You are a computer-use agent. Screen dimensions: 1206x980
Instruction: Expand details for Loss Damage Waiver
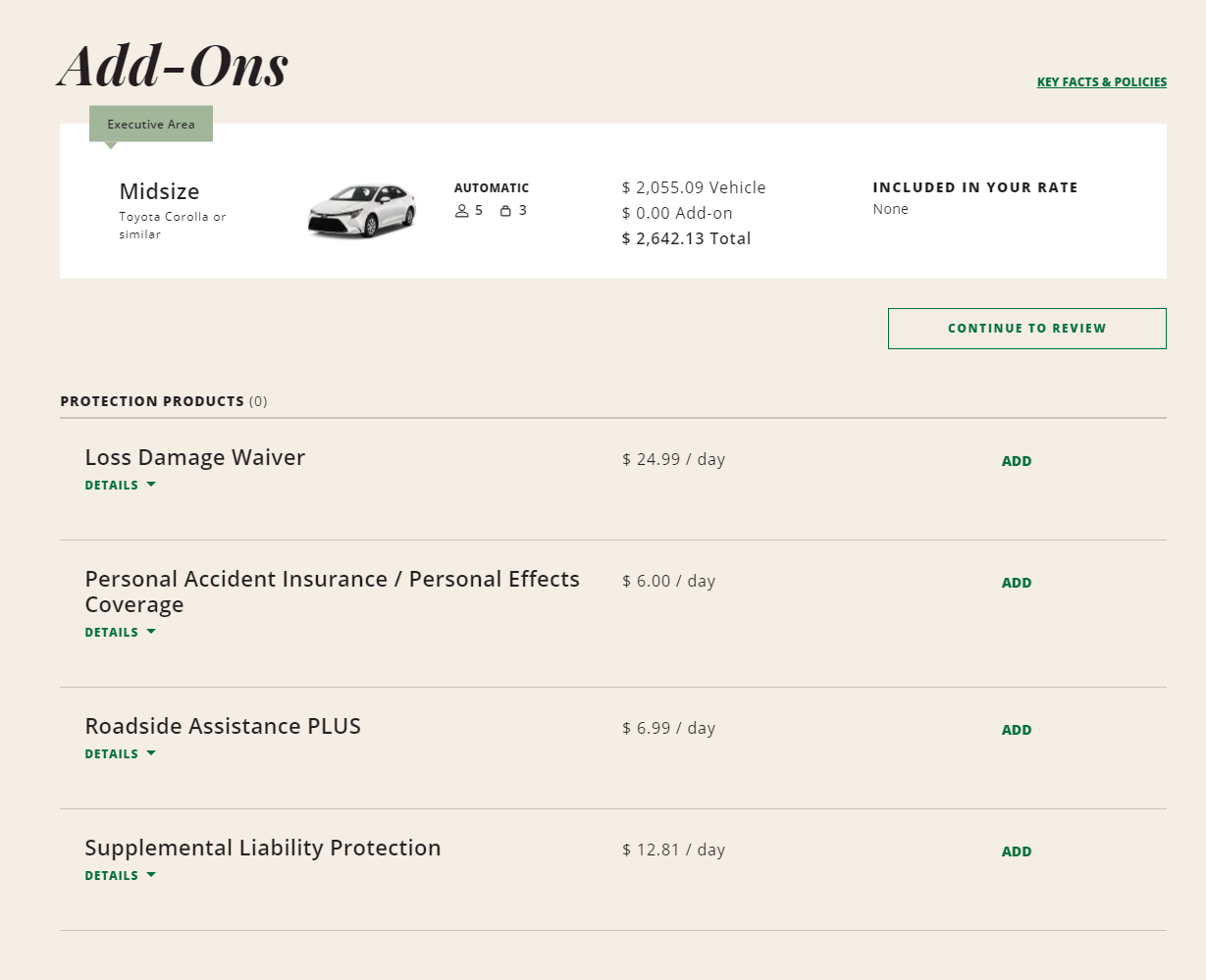121,486
